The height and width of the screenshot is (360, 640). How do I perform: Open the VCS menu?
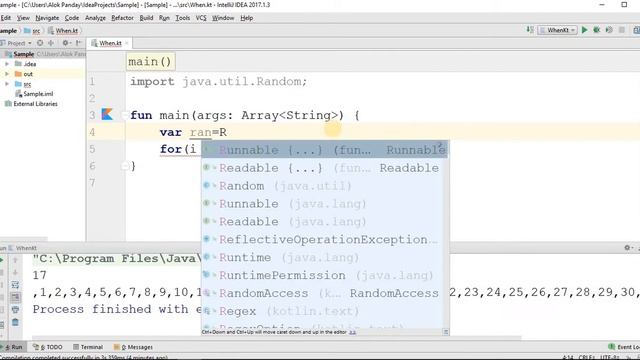click(x=201, y=18)
